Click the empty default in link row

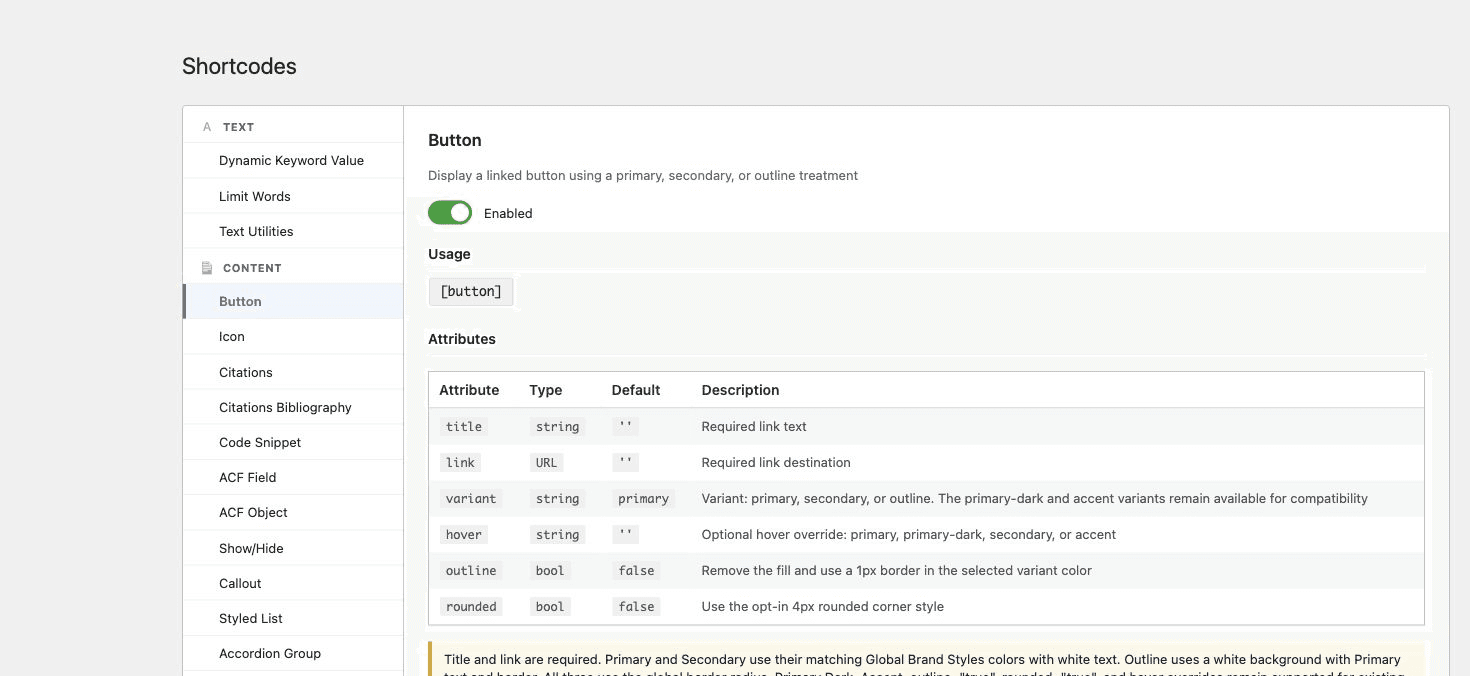pos(626,462)
